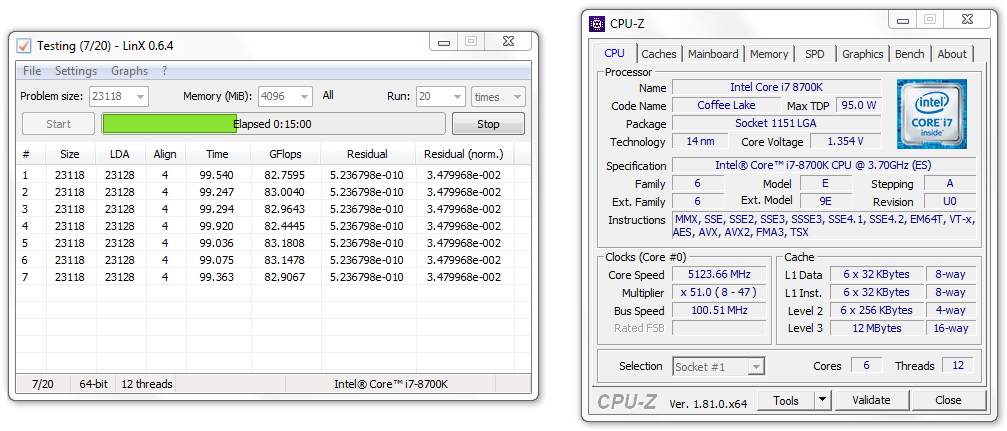Click GFlops value 83.0040
Image resolution: width=1007 pixels, height=431 pixels.
(286, 192)
